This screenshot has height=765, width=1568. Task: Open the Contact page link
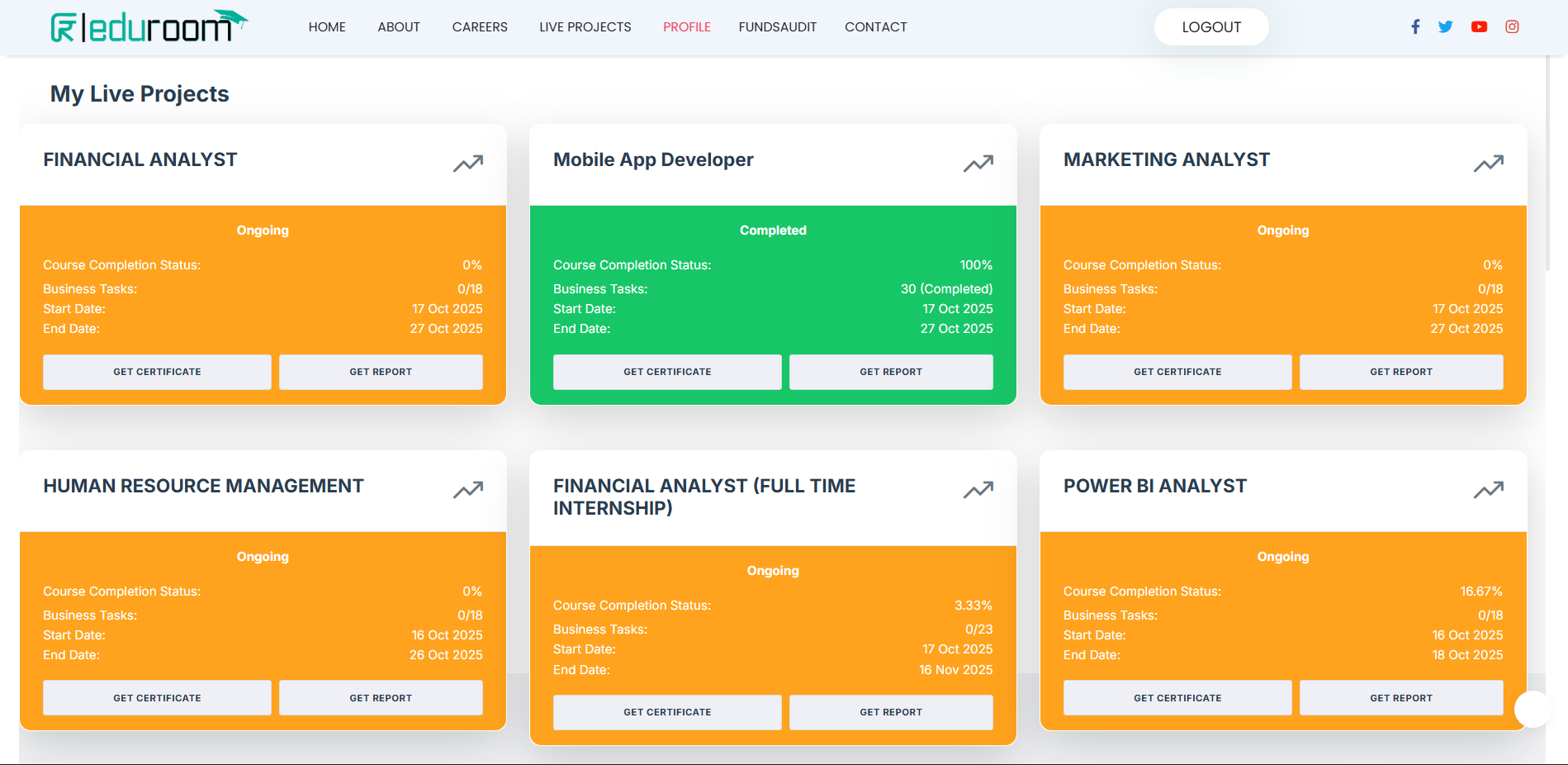[x=875, y=27]
